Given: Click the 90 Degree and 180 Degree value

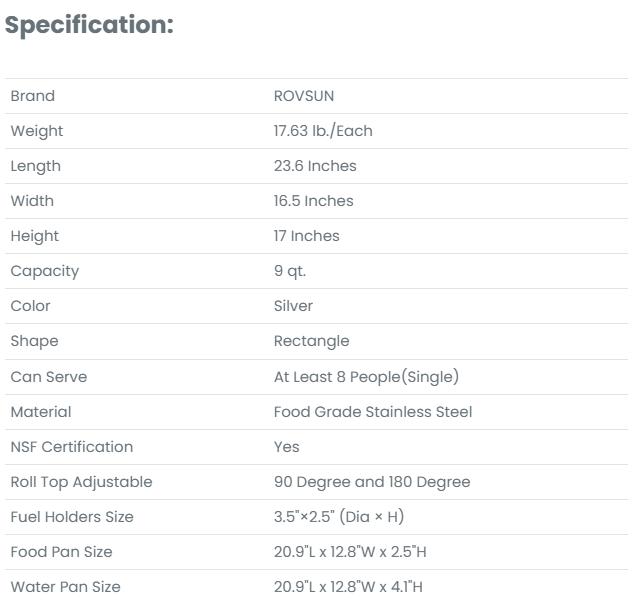Looking at the screenshot, I should 372,482.
